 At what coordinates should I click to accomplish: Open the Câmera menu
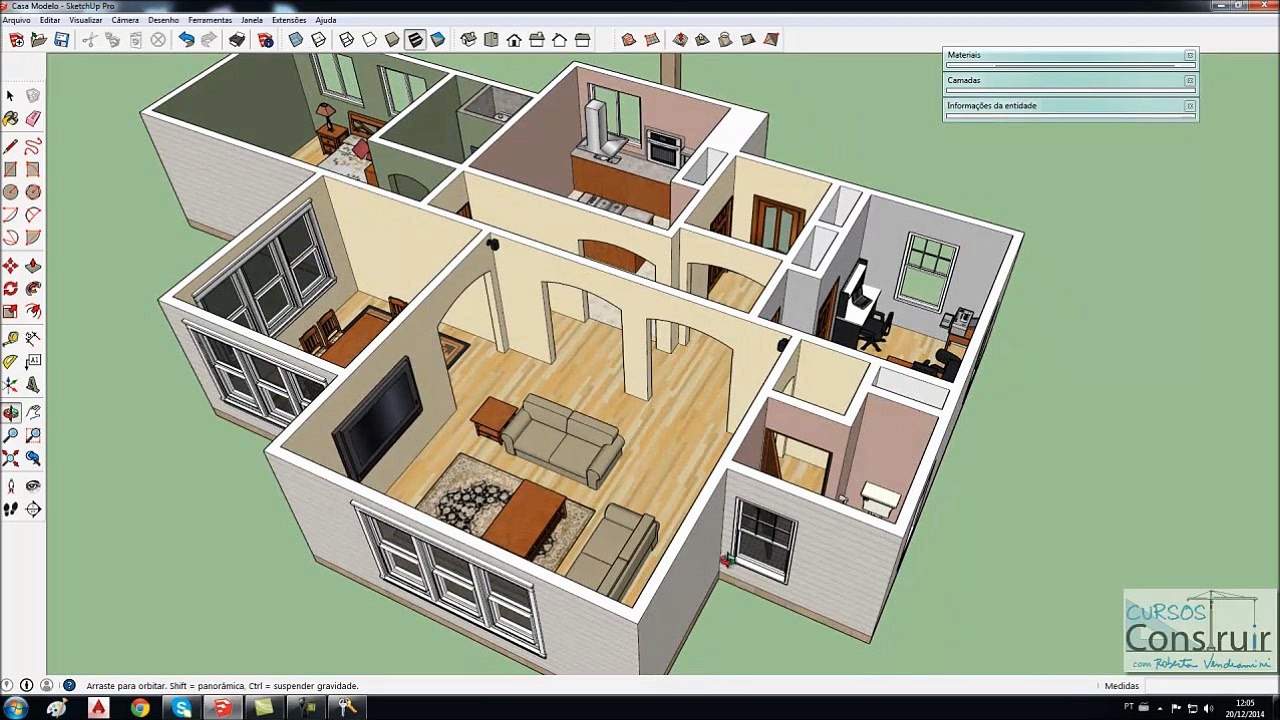tap(125, 20)
